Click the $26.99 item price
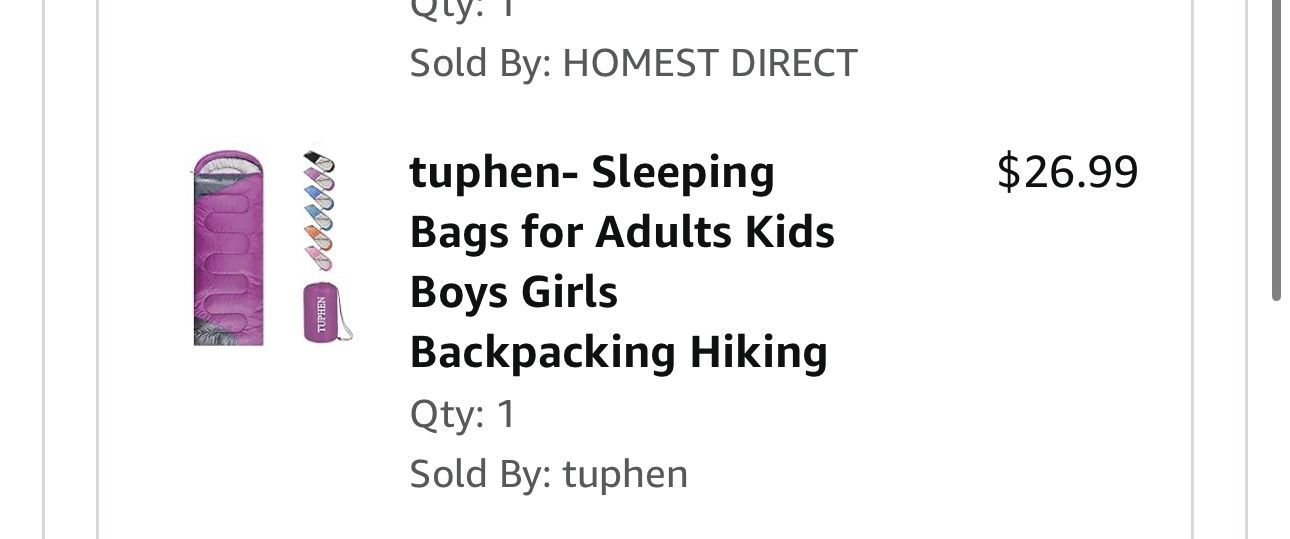 [x=1067, y=172]
